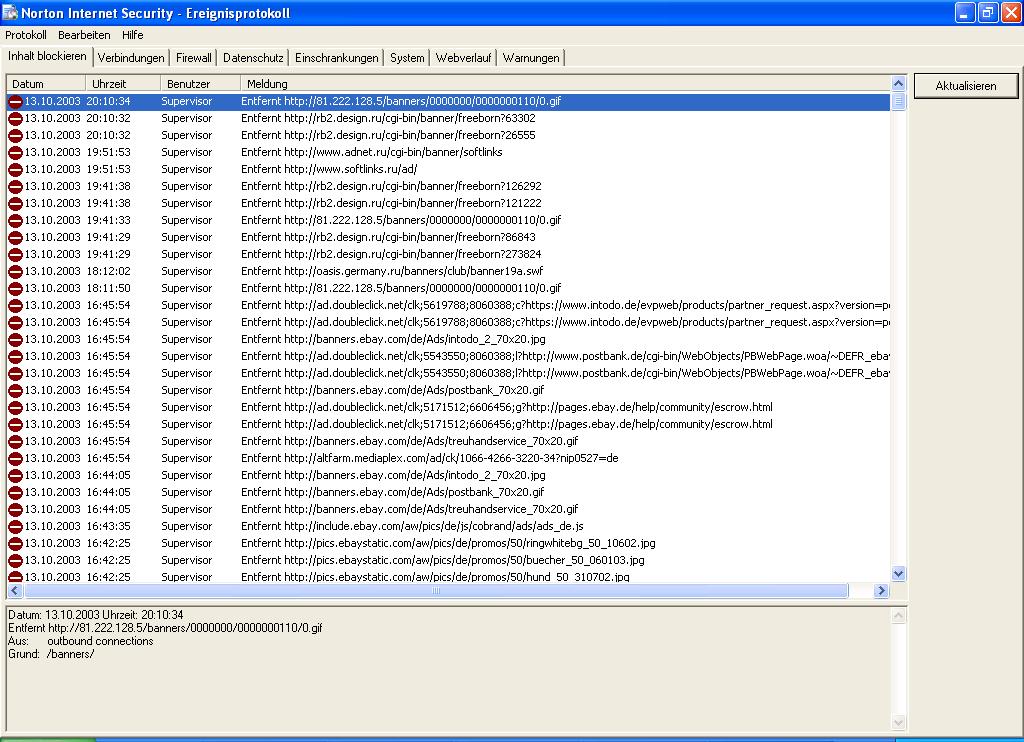Select first pages.ebay.de escrow.html row

(449, 408)
